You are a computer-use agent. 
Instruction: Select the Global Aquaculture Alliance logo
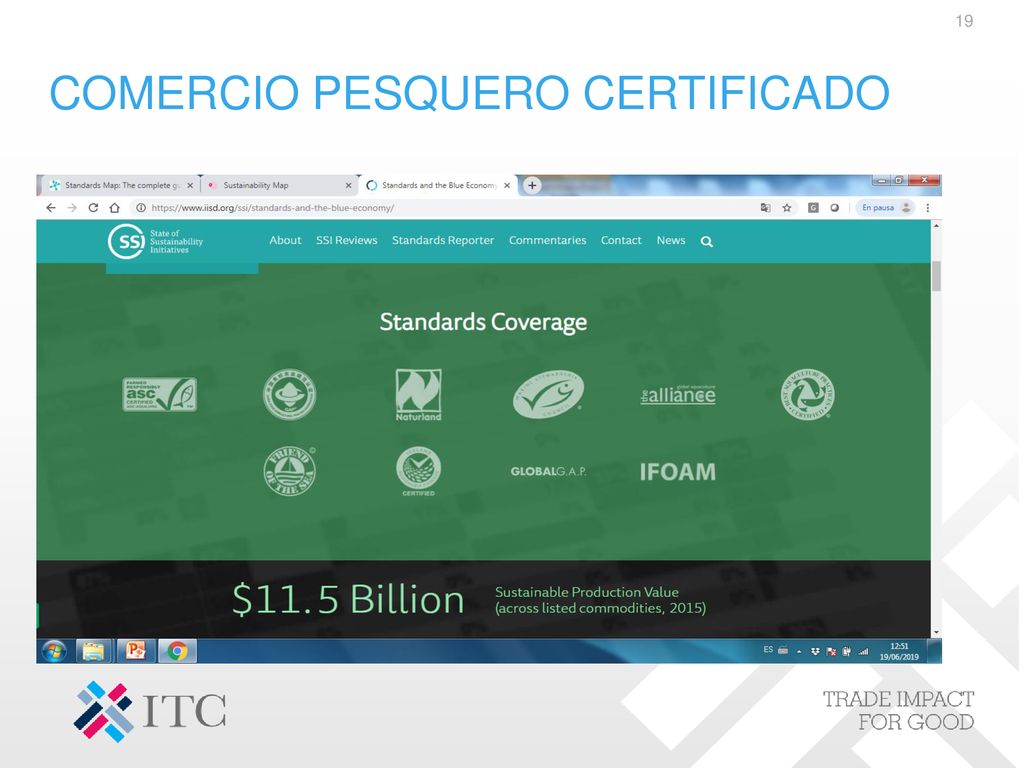click(678, 394)
